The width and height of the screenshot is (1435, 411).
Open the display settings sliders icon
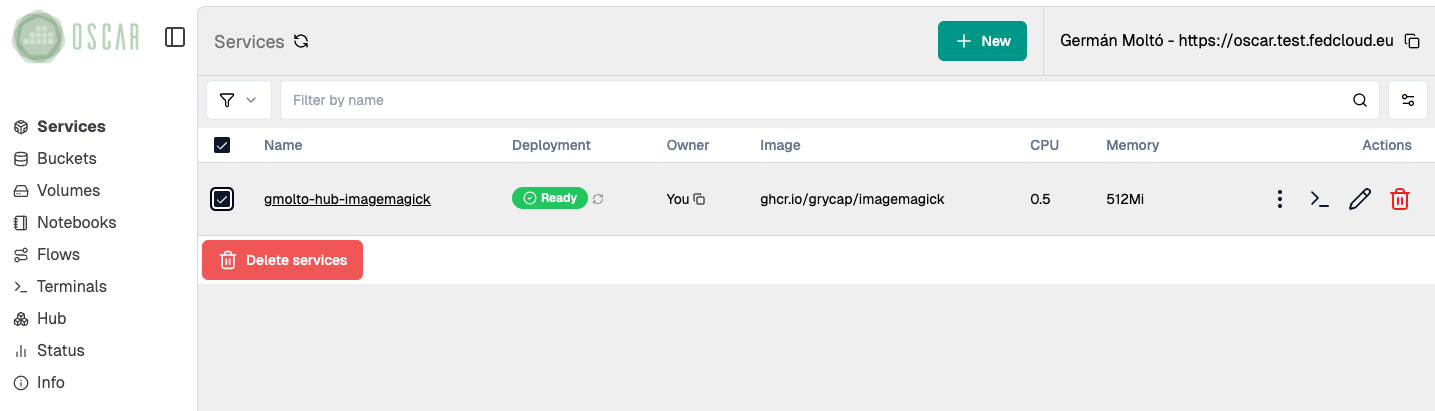click(x=1408, y=100)
